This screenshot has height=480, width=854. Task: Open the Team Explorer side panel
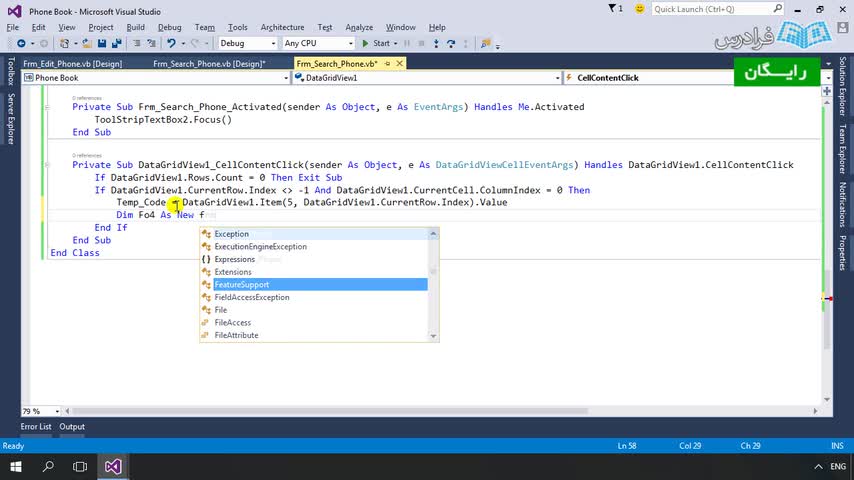[843, 148]
